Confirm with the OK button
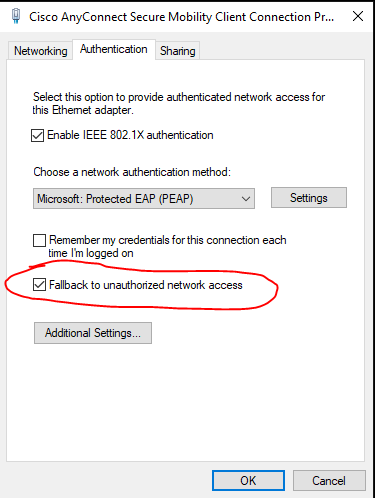375x498 pixels. coord(248,481)
